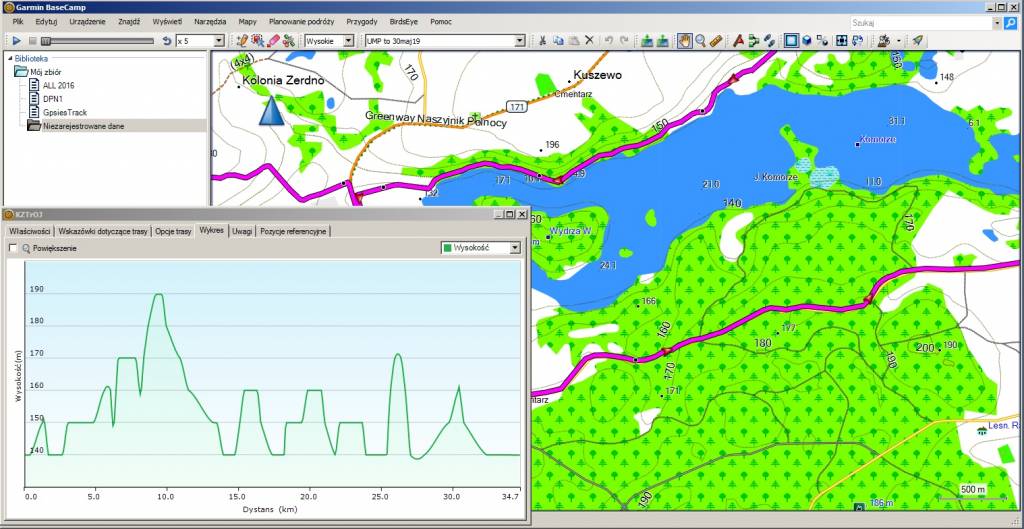Click in the Szukaj search field
This screenshot has width=1024, height=529.
918,22
